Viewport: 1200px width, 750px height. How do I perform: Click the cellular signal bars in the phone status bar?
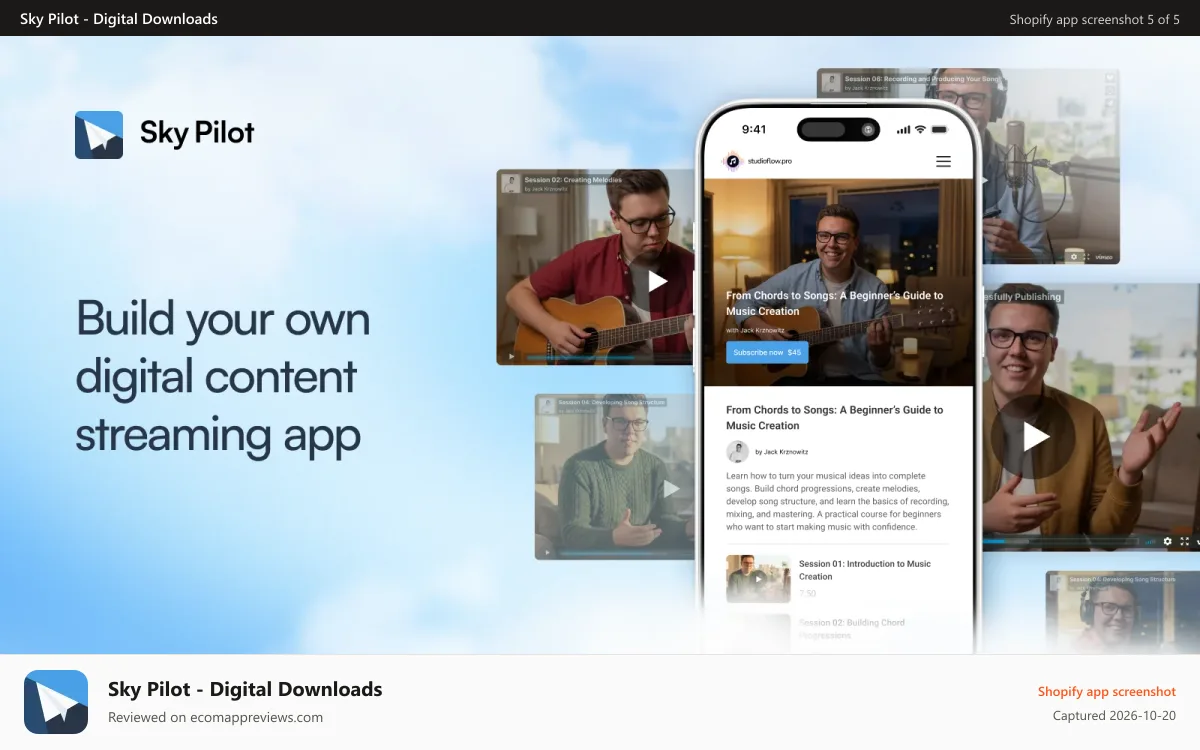point(903,130)
